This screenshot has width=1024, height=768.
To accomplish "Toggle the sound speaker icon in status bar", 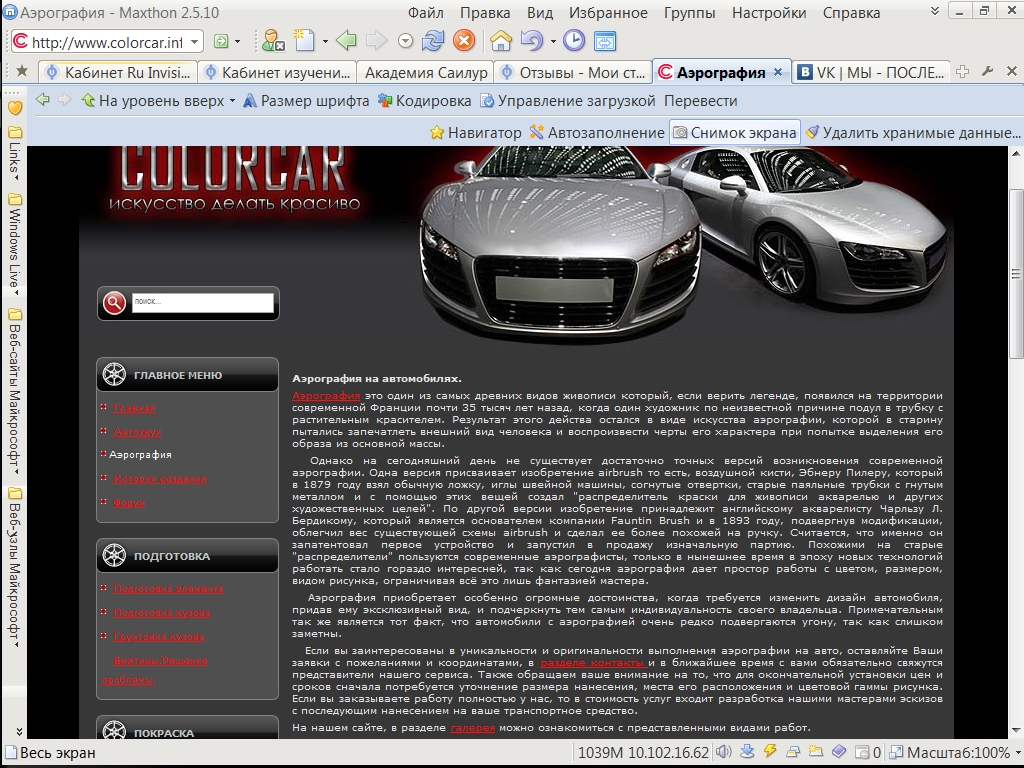I will point(721,752).
